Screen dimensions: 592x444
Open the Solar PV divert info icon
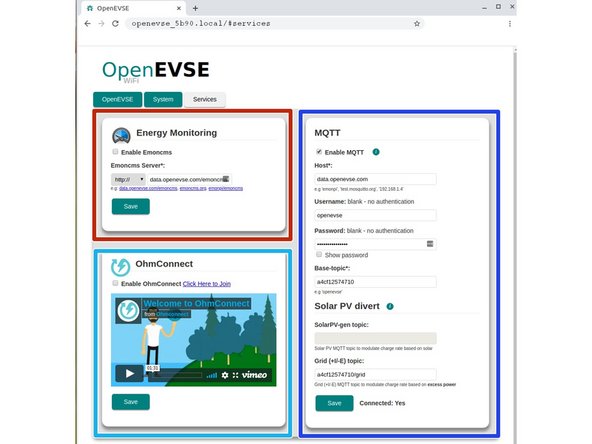(390, 306)
